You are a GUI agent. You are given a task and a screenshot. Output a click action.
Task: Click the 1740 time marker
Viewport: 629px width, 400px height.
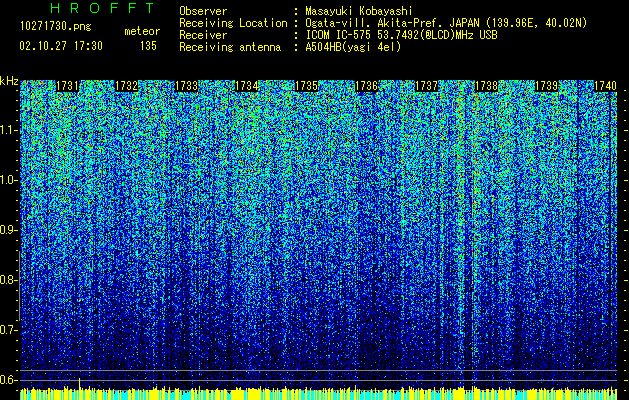click(605, 86)
